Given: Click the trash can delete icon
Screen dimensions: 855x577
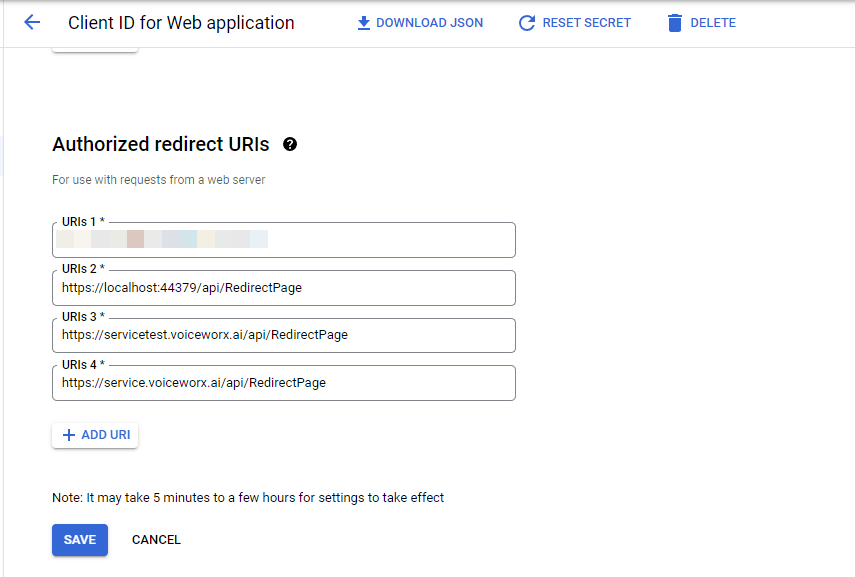Looking at the screenshot, I should tap(675, 22).
